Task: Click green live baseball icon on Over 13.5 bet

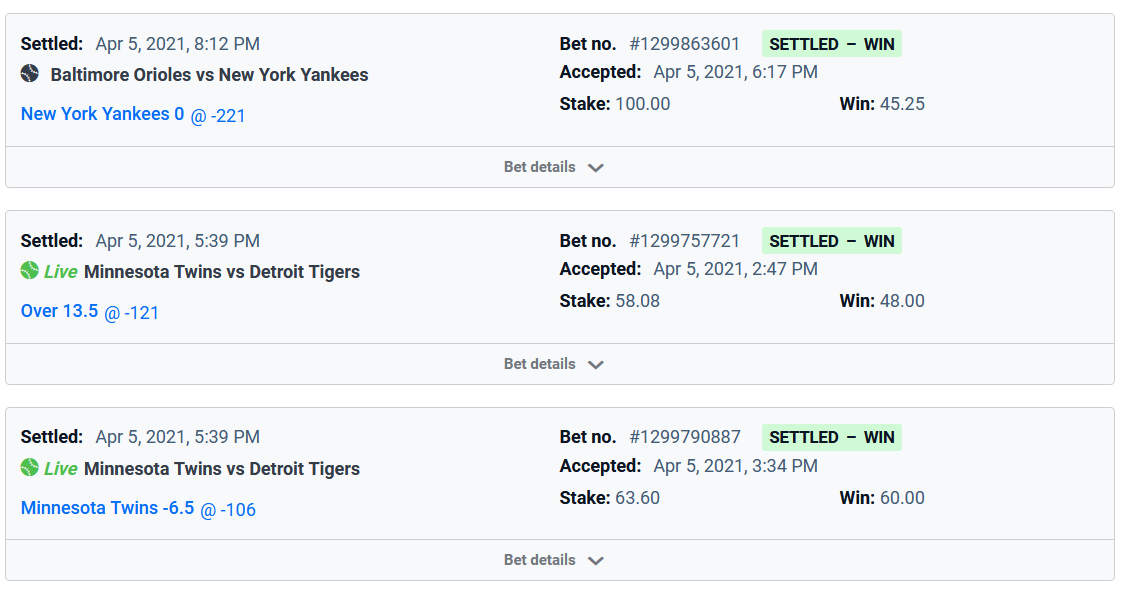Action: [29, 271]
